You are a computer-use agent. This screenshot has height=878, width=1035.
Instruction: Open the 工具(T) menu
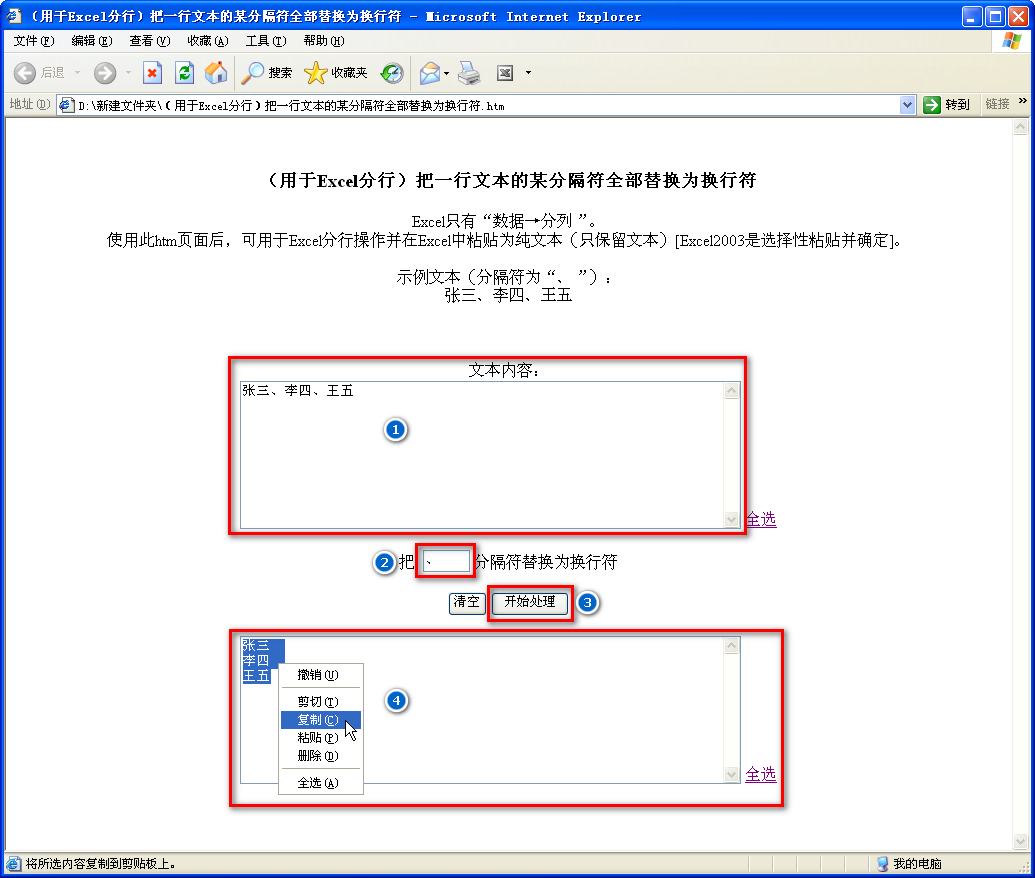pyautogui.click(x=266, y=41)
